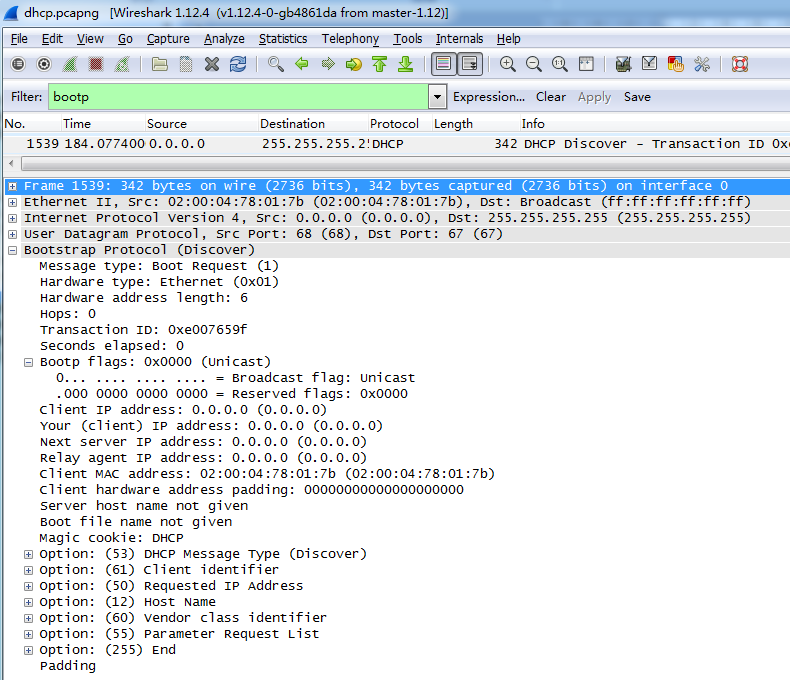Screen dimensions: 790x680
Task: Select packet 1539 DHCP Discover row
Action: pos(396,144)
